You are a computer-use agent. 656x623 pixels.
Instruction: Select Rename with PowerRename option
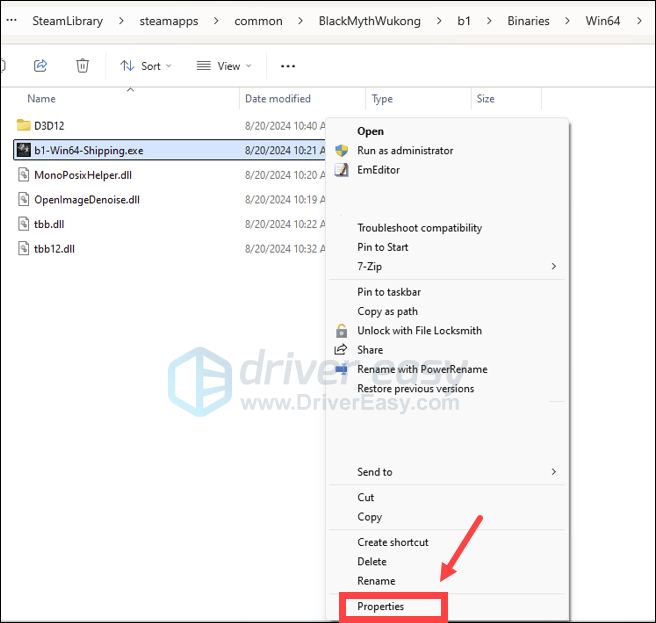coord(422,369)
